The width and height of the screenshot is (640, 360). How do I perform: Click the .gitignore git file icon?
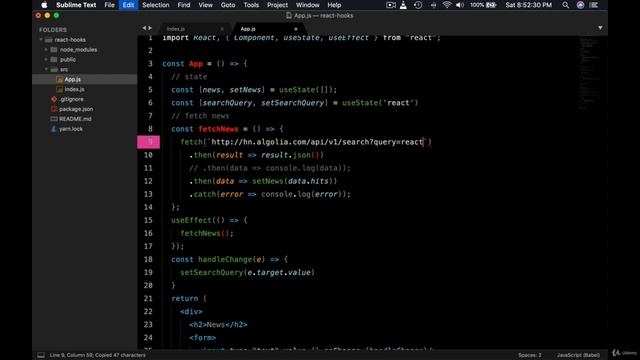click(x=54, y=99)
